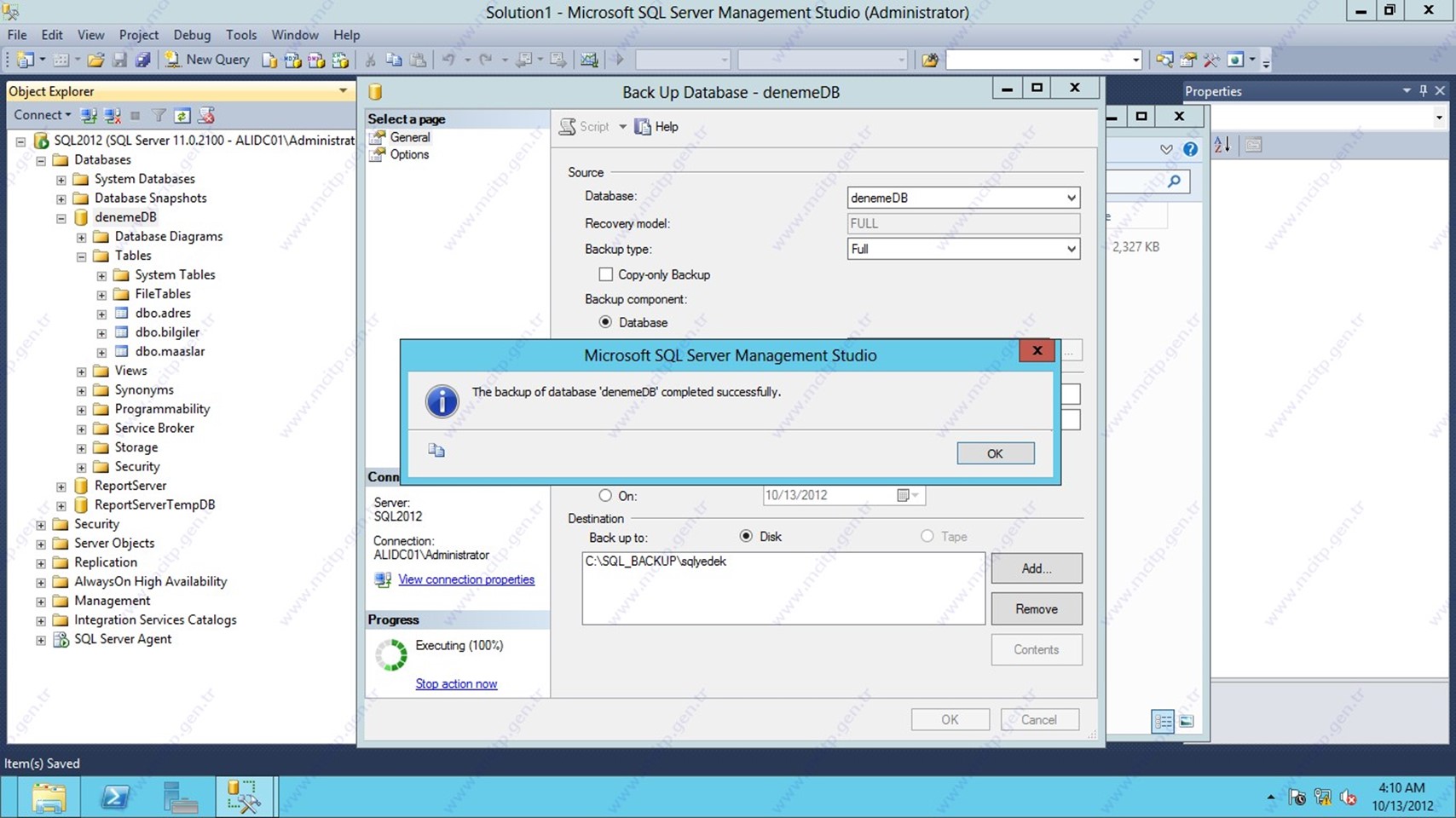
Task: Open the Debug menu
Action: click(x=192, y=35)
